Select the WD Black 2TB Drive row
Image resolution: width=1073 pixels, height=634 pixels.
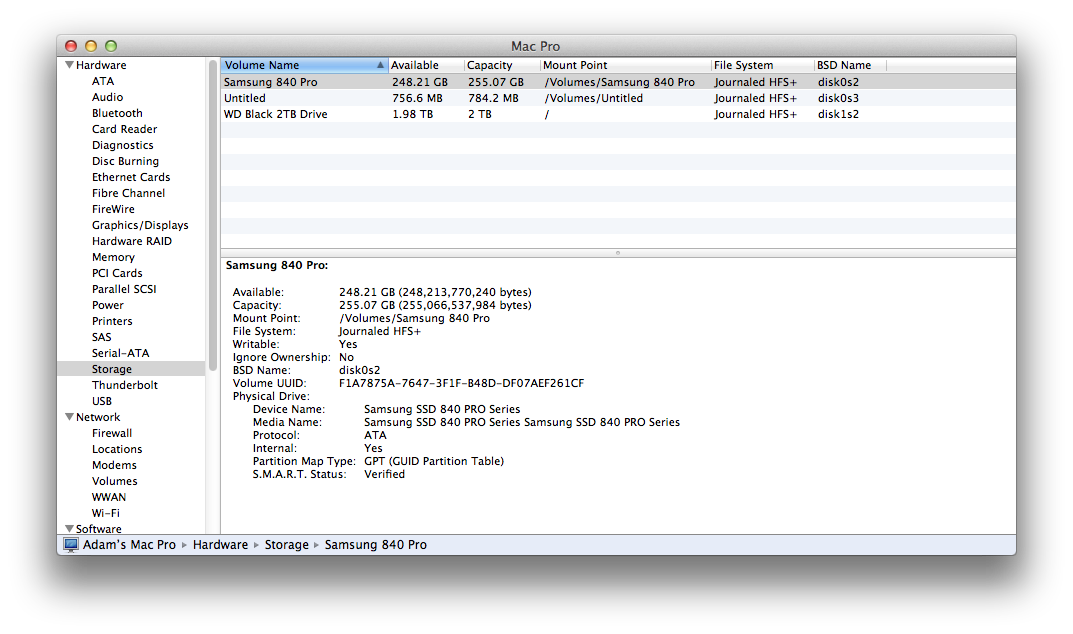[x=618, y=114]
